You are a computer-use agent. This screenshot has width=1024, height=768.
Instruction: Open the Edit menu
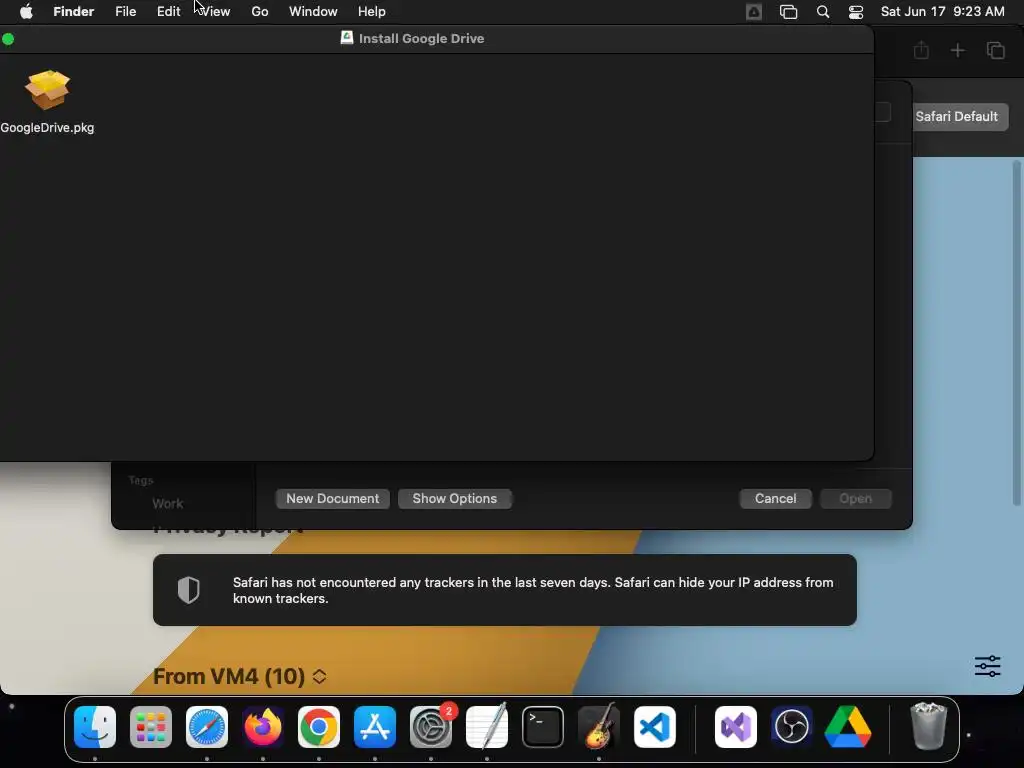coord(168,12)
